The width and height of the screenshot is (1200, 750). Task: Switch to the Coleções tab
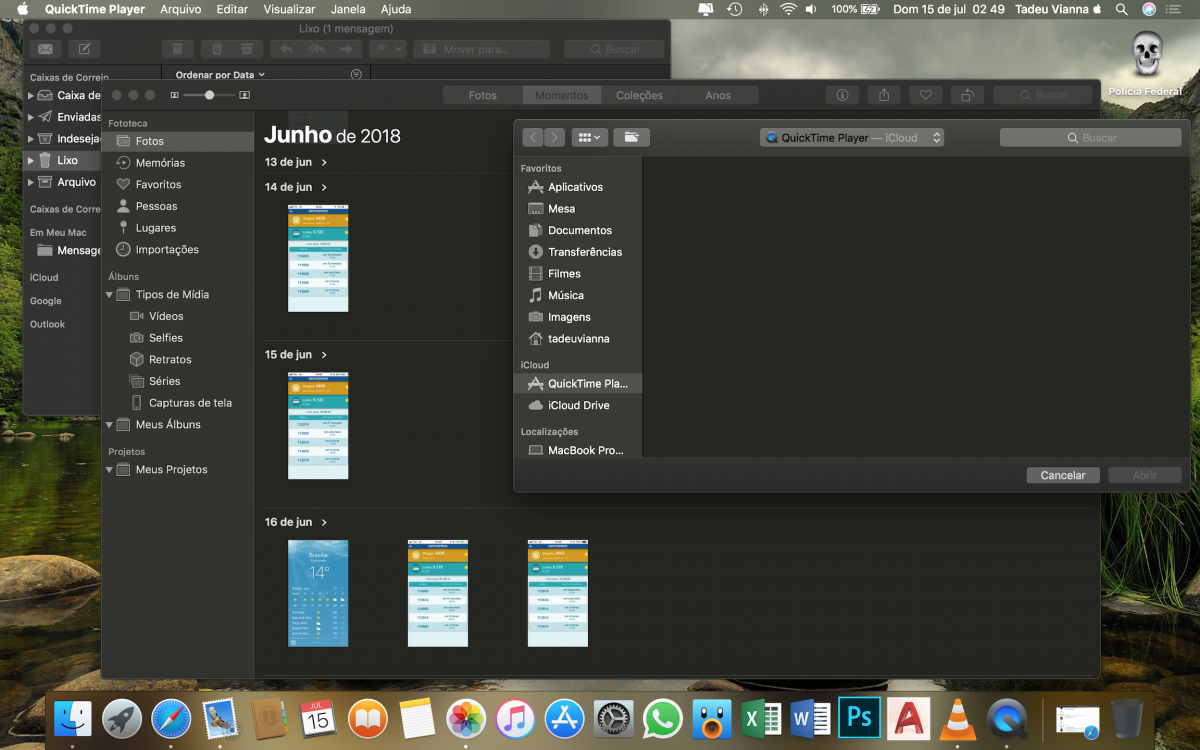coord(639,95)
